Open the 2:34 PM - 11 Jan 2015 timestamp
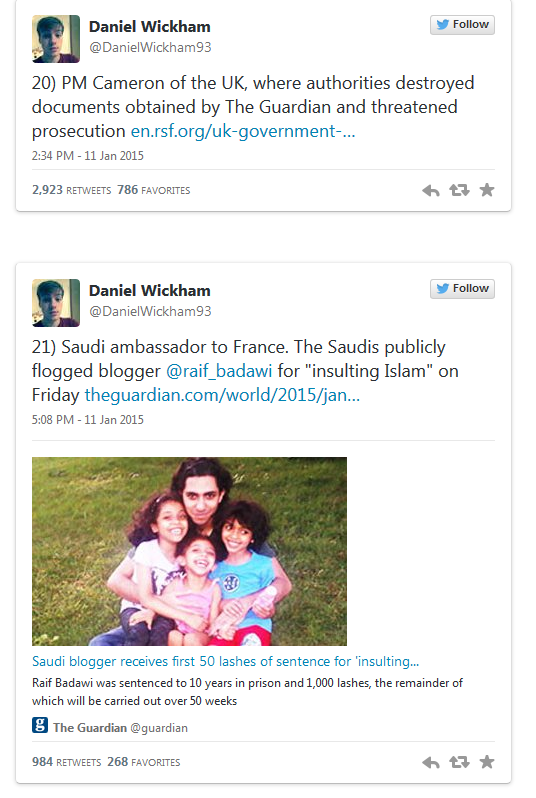This screenshot has height=798, width=536. 88,156
